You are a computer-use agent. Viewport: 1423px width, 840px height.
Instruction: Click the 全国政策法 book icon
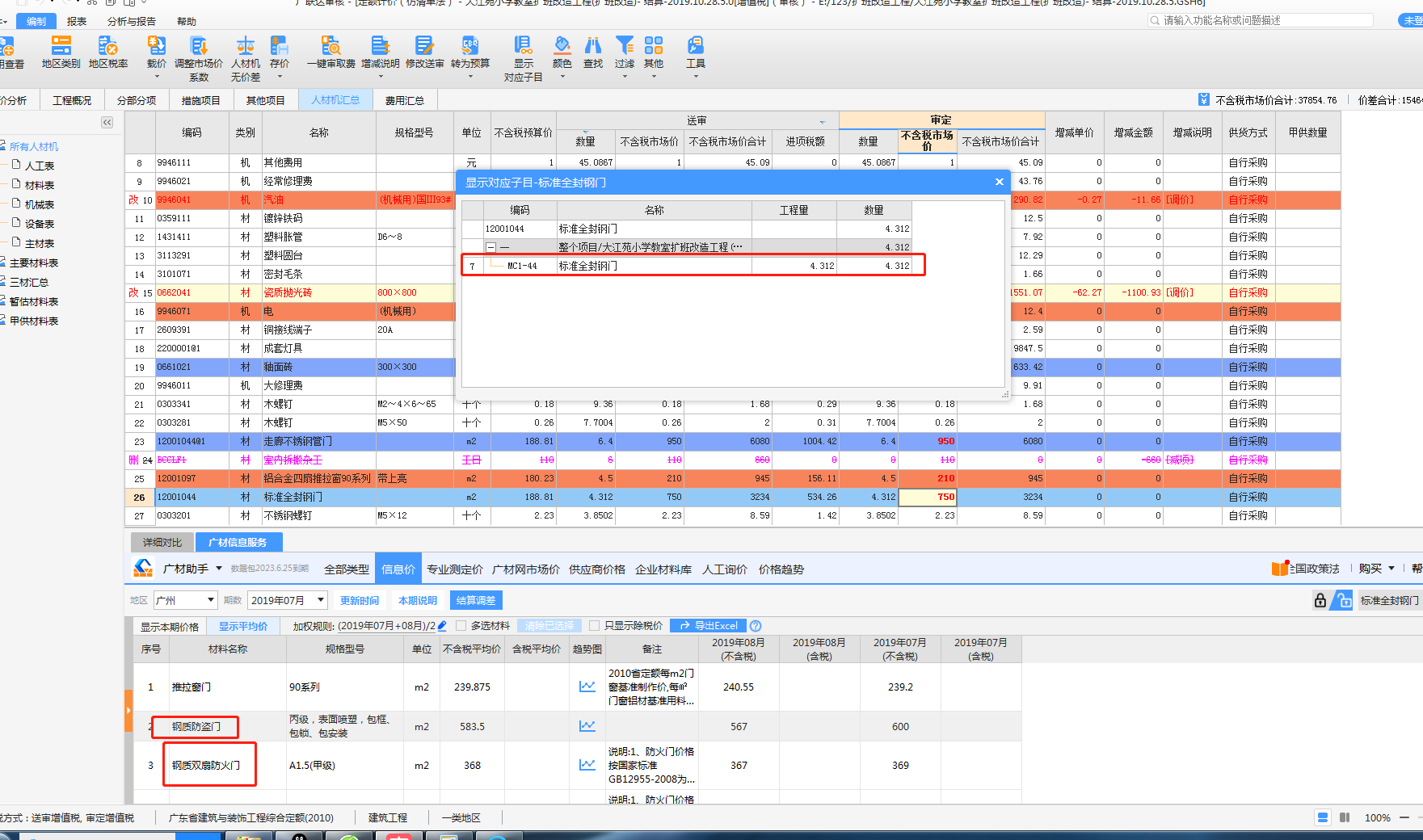click(x=1279, y=569)
